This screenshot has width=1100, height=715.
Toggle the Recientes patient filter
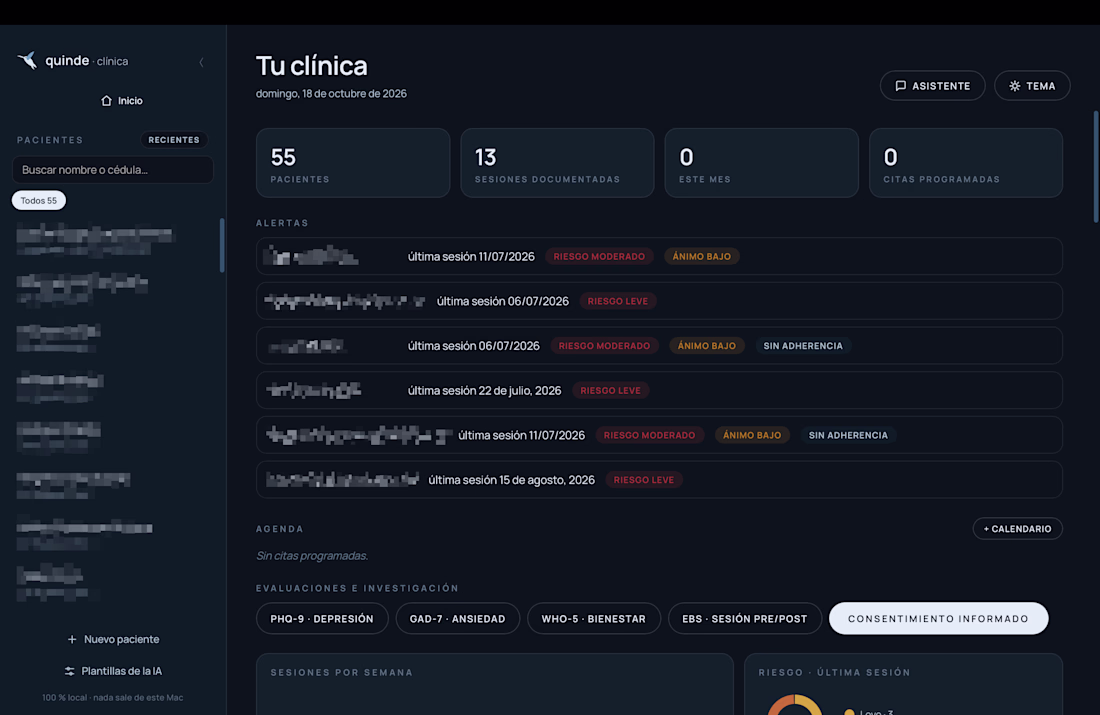point(174,140)
